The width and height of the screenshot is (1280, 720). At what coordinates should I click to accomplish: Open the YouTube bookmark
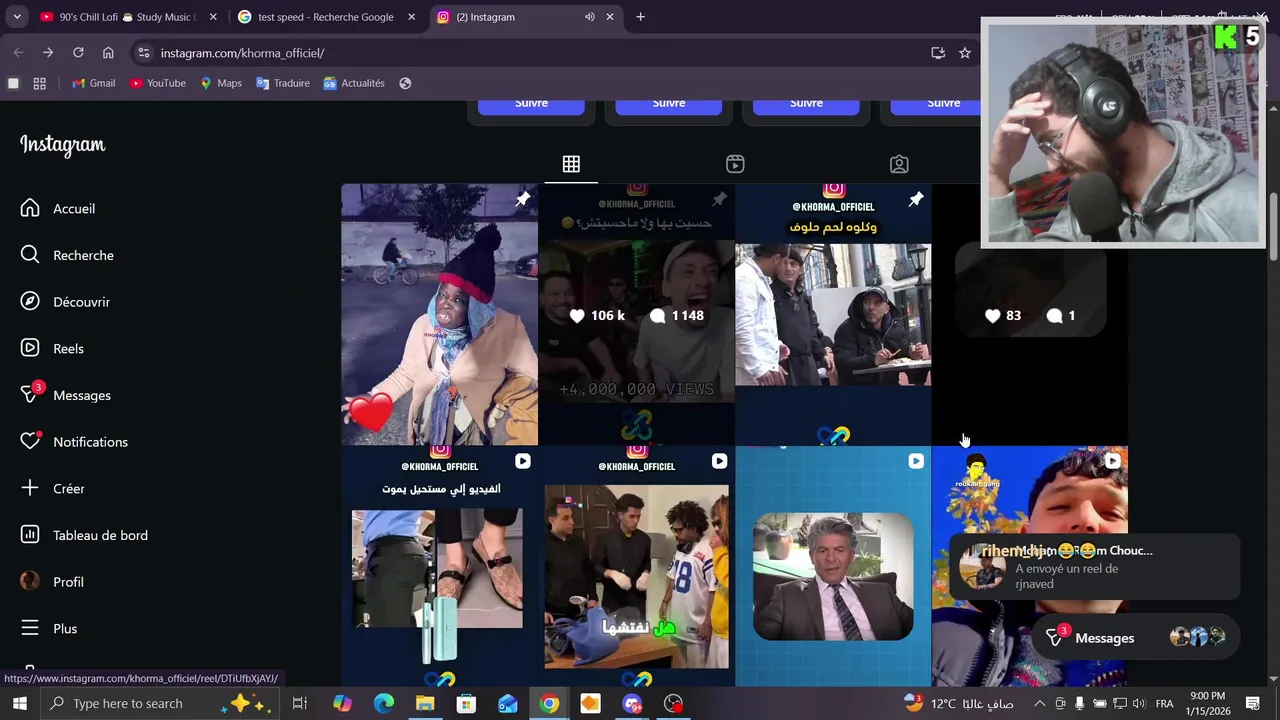(x=158, y=83)
